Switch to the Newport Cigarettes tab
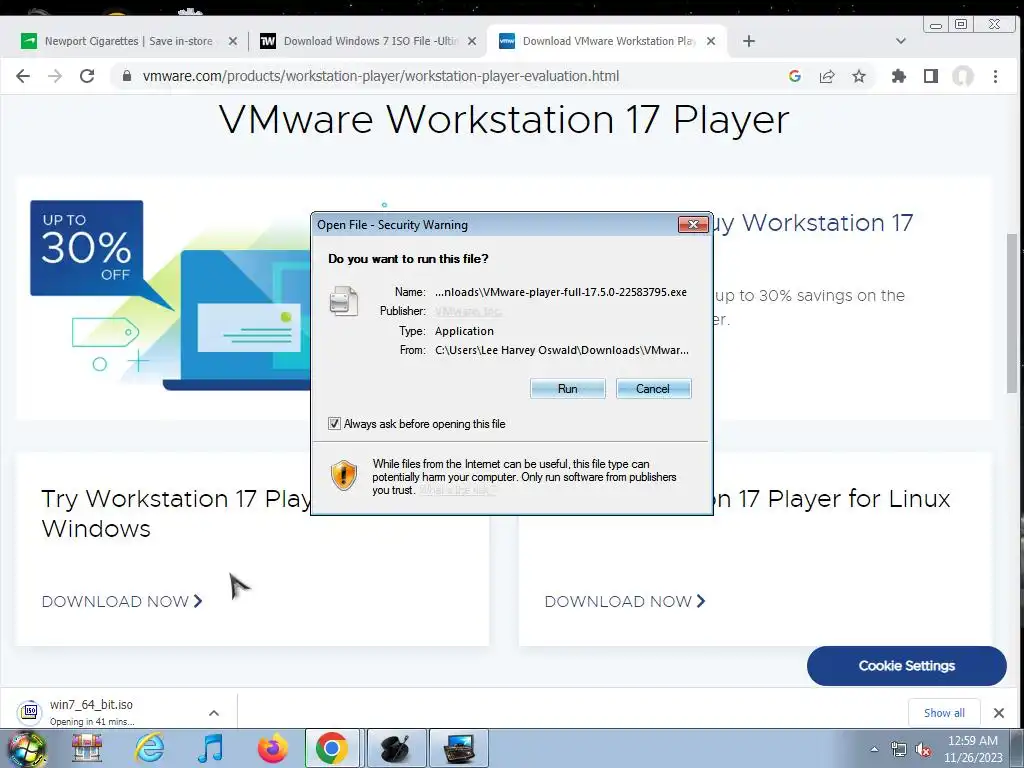Viewport: 1024px width, 768px height. 129,41
